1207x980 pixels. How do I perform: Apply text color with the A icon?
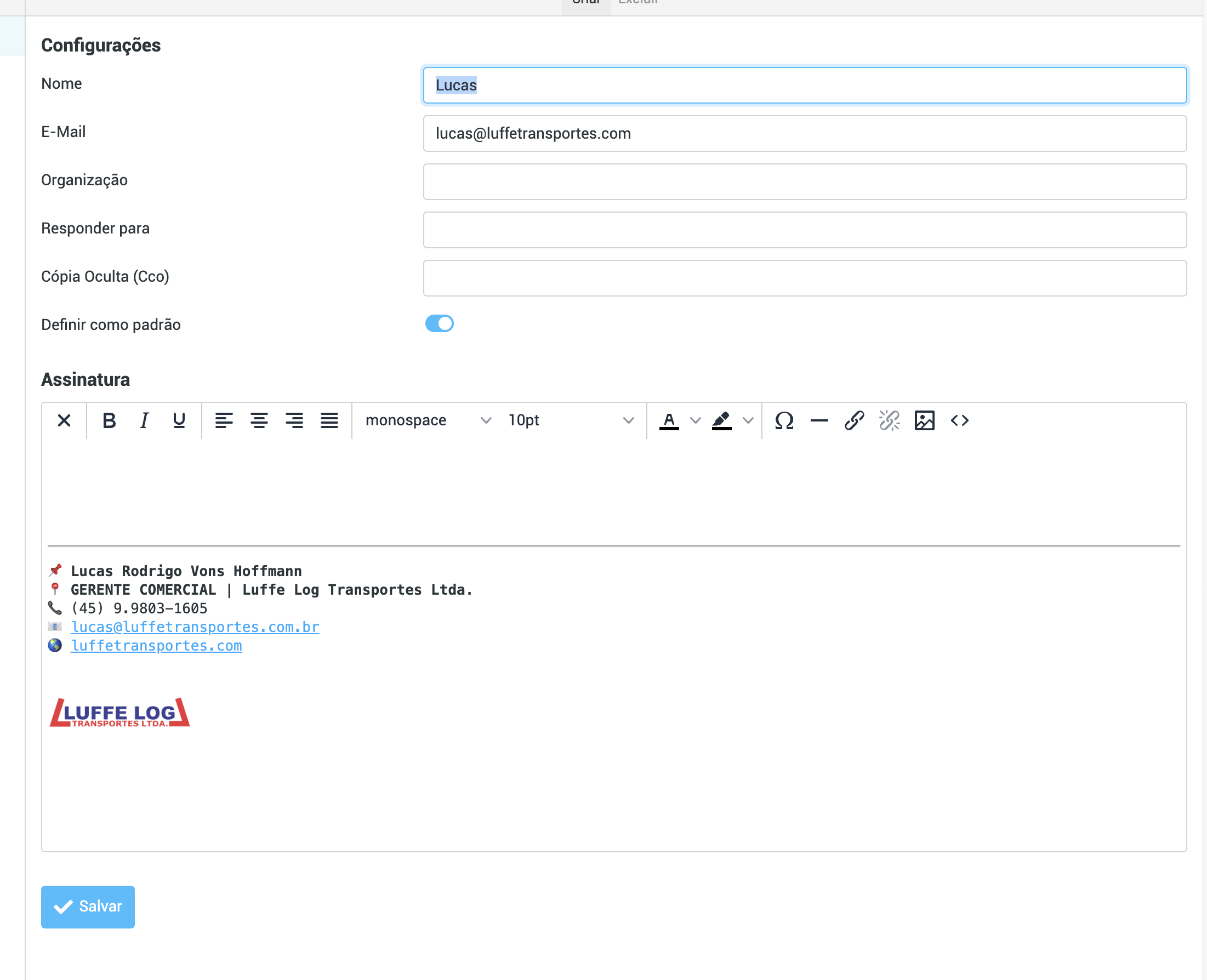pyautogui.click(x=669, y=420)
